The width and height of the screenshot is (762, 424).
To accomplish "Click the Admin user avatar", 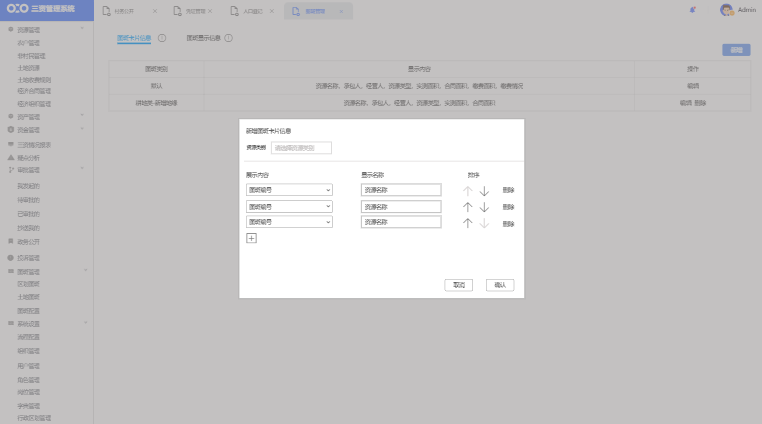I will tap(726, 10).
